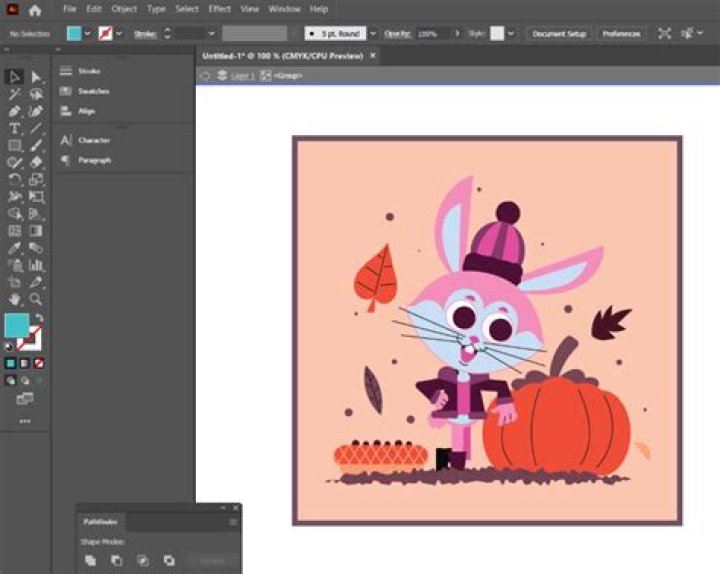Select the Selection tool

click(x=14, y=77)
